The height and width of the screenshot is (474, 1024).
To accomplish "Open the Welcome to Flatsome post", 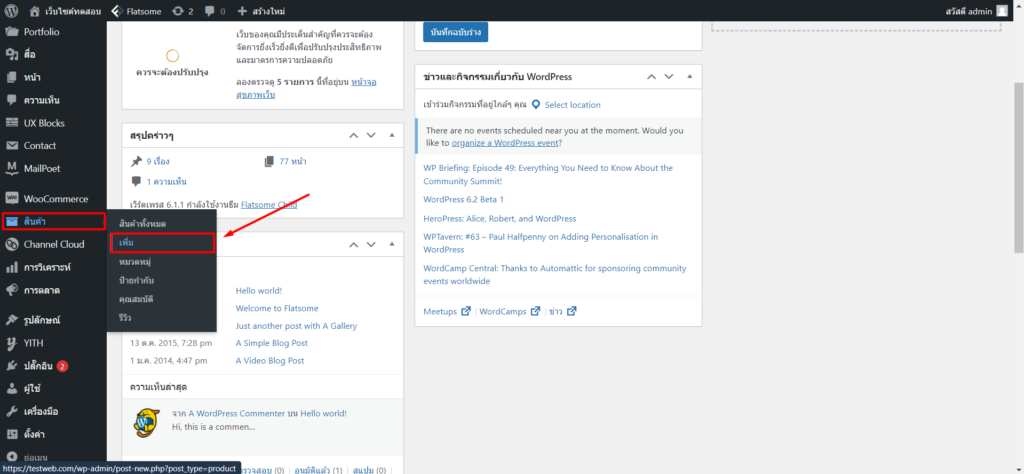I will click(x=277, y=308).
